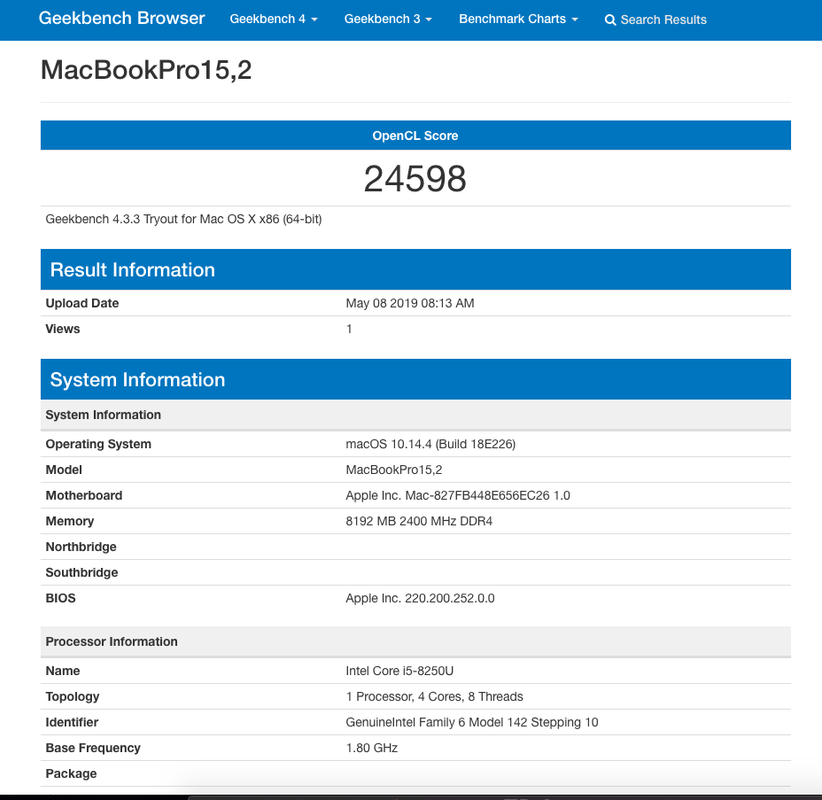
Task: Select topology 1 Processor, 4 Cores, 8 Threads
Action: pos(434,697)
